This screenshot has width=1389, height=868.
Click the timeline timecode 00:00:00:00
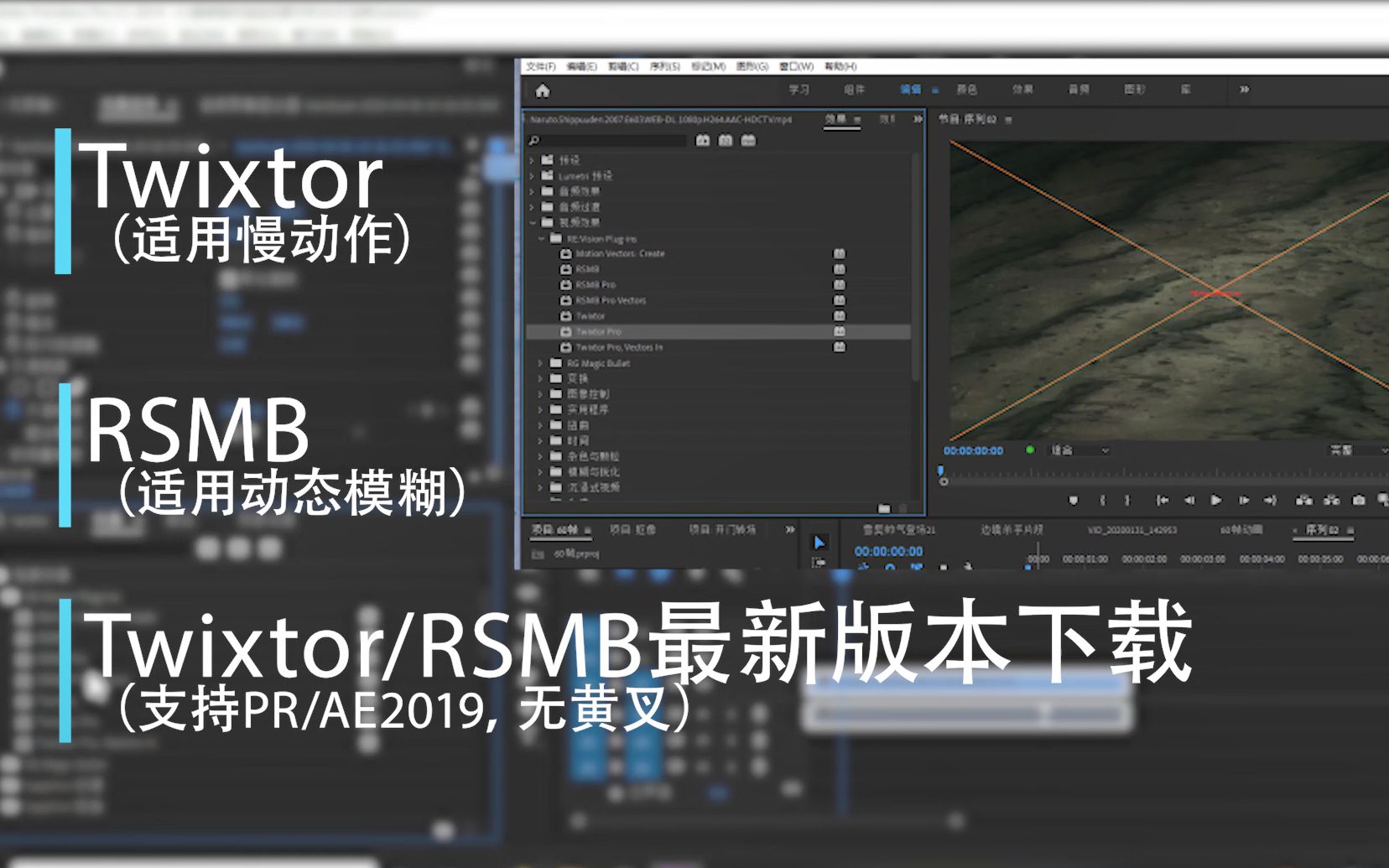coord(888,551)
